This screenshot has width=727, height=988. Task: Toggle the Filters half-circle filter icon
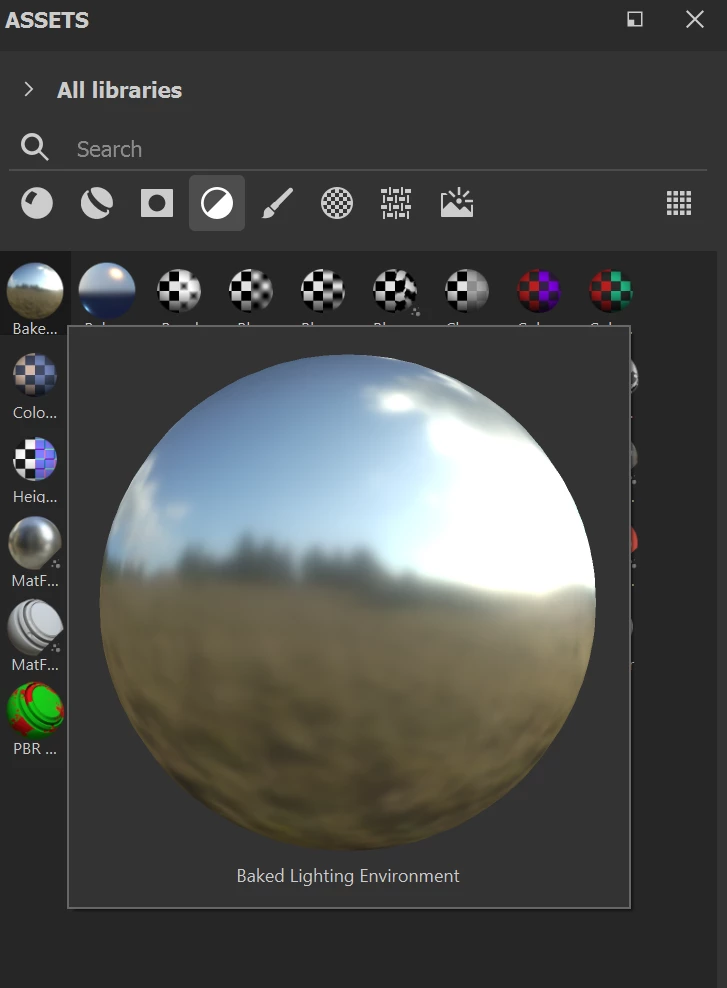coord(217,203)
